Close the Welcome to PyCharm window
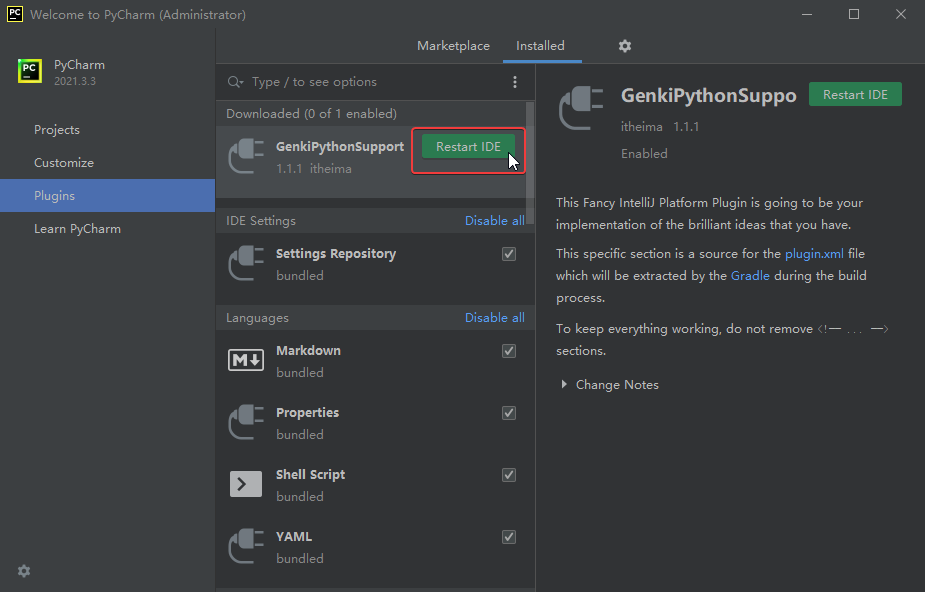The height and width of the screenshot is (592, 925). (901, 14)
